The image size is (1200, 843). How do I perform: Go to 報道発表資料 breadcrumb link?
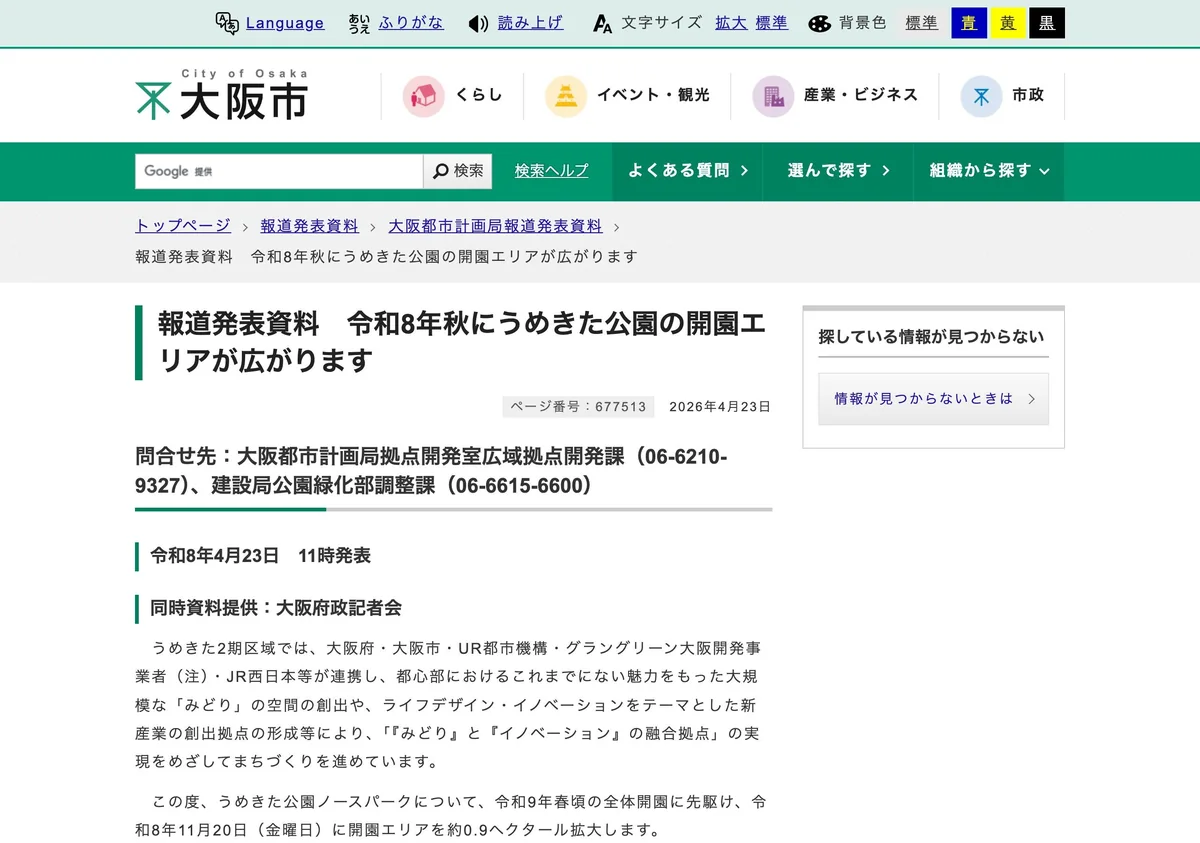tap(310, 226)
